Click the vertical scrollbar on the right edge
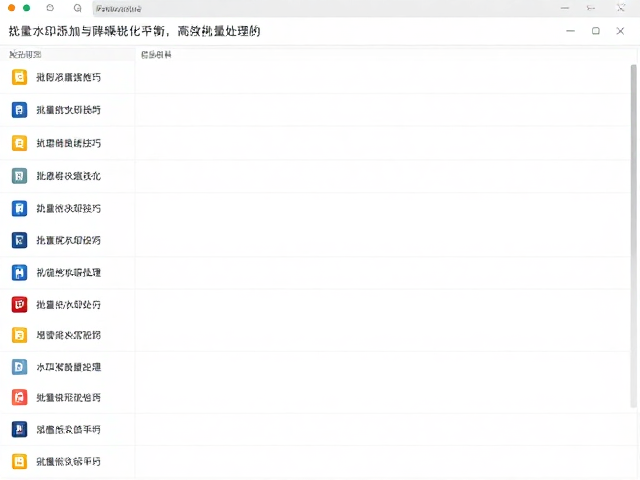The height and width of the screenshot is (480, 640). [x=633, y=236]
